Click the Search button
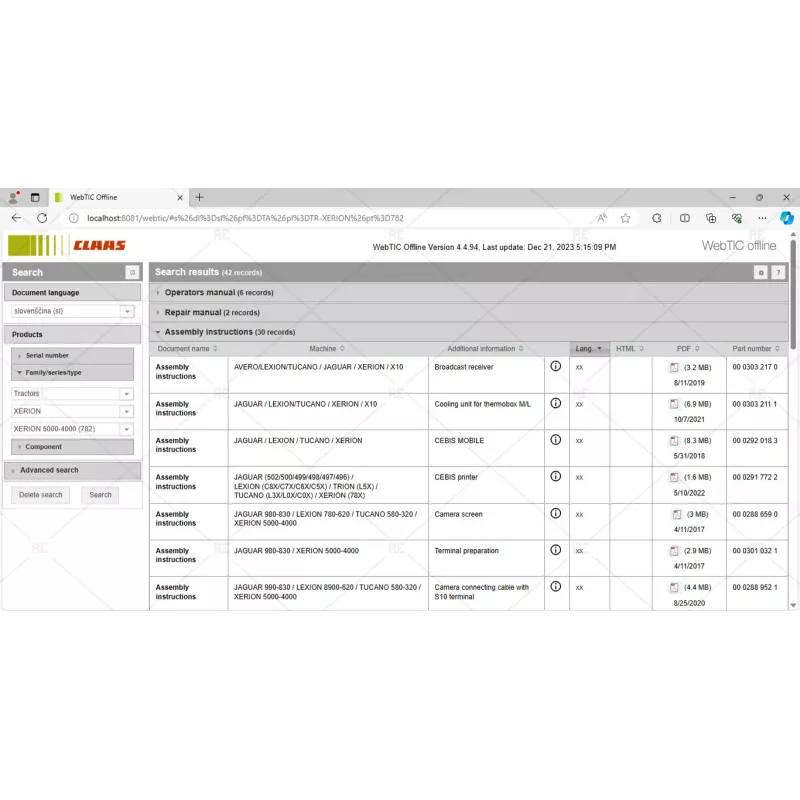 click(x=100, y=494)
